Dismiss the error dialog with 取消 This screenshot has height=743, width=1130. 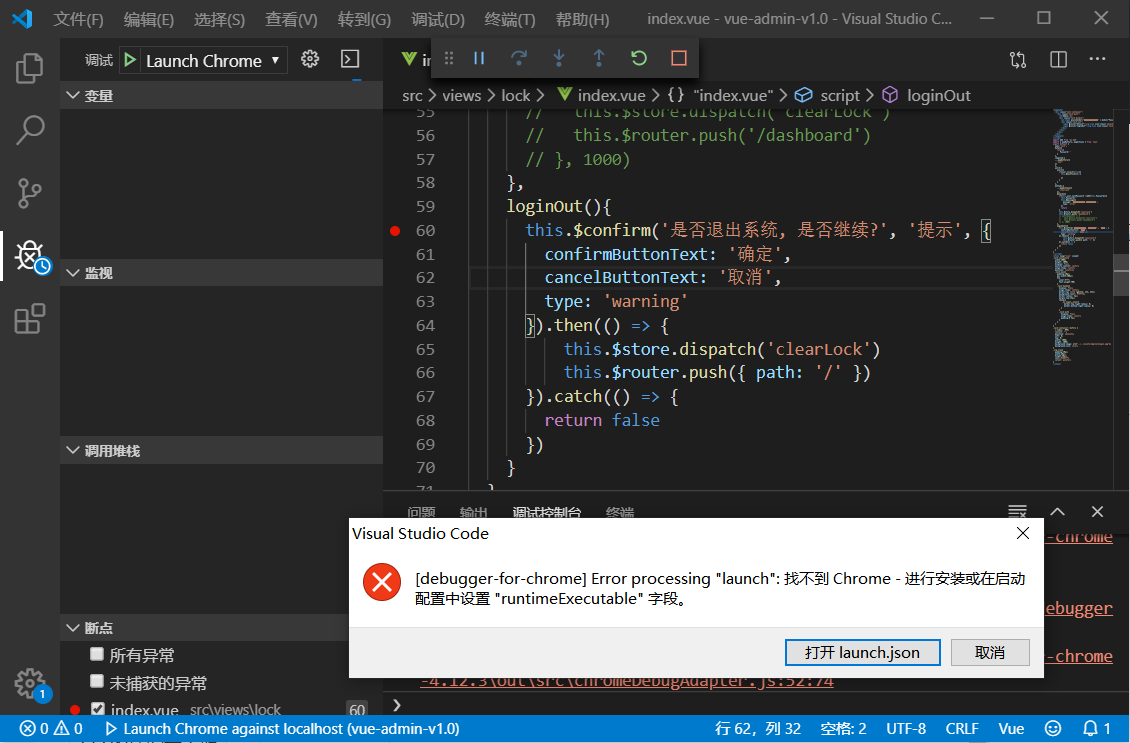(989, 652)
